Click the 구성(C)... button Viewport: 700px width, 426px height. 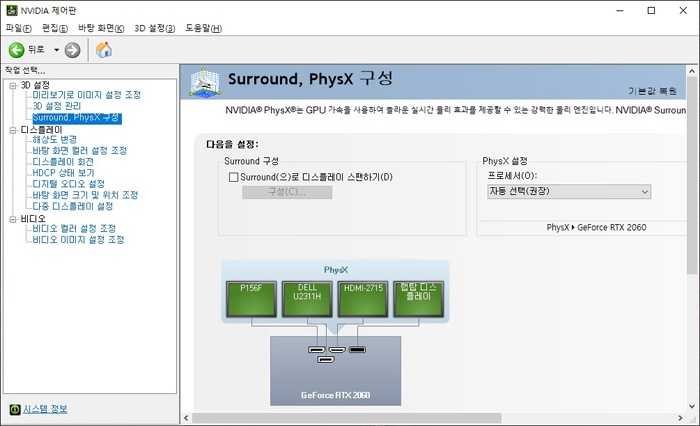click(287, 192)
